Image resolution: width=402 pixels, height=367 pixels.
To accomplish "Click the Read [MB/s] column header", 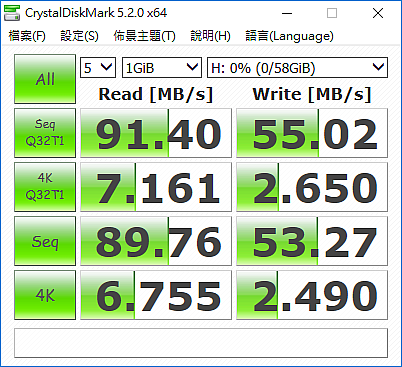I will coord(156,94).
